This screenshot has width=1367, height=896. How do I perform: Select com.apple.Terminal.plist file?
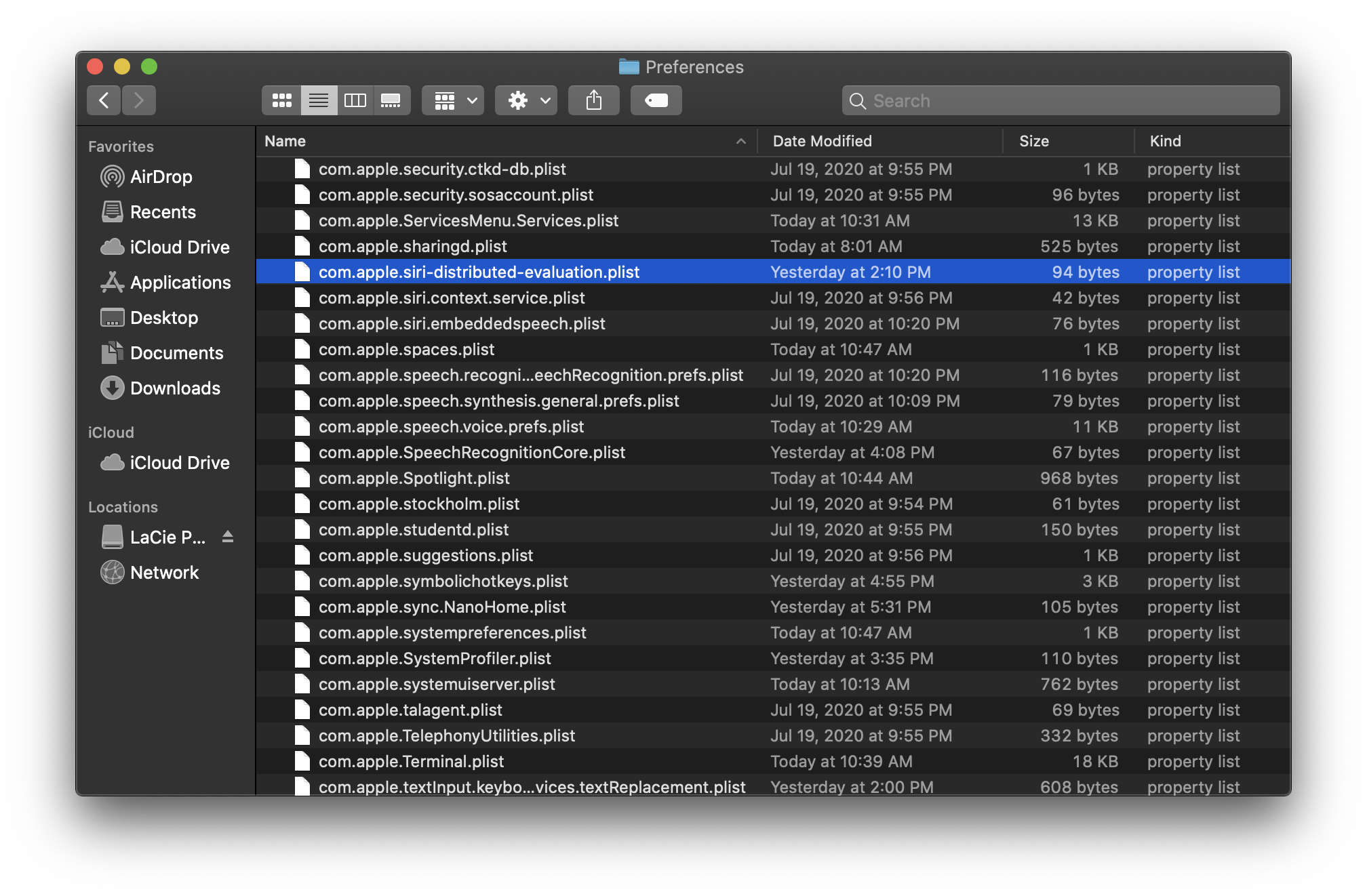pos(411,762)
